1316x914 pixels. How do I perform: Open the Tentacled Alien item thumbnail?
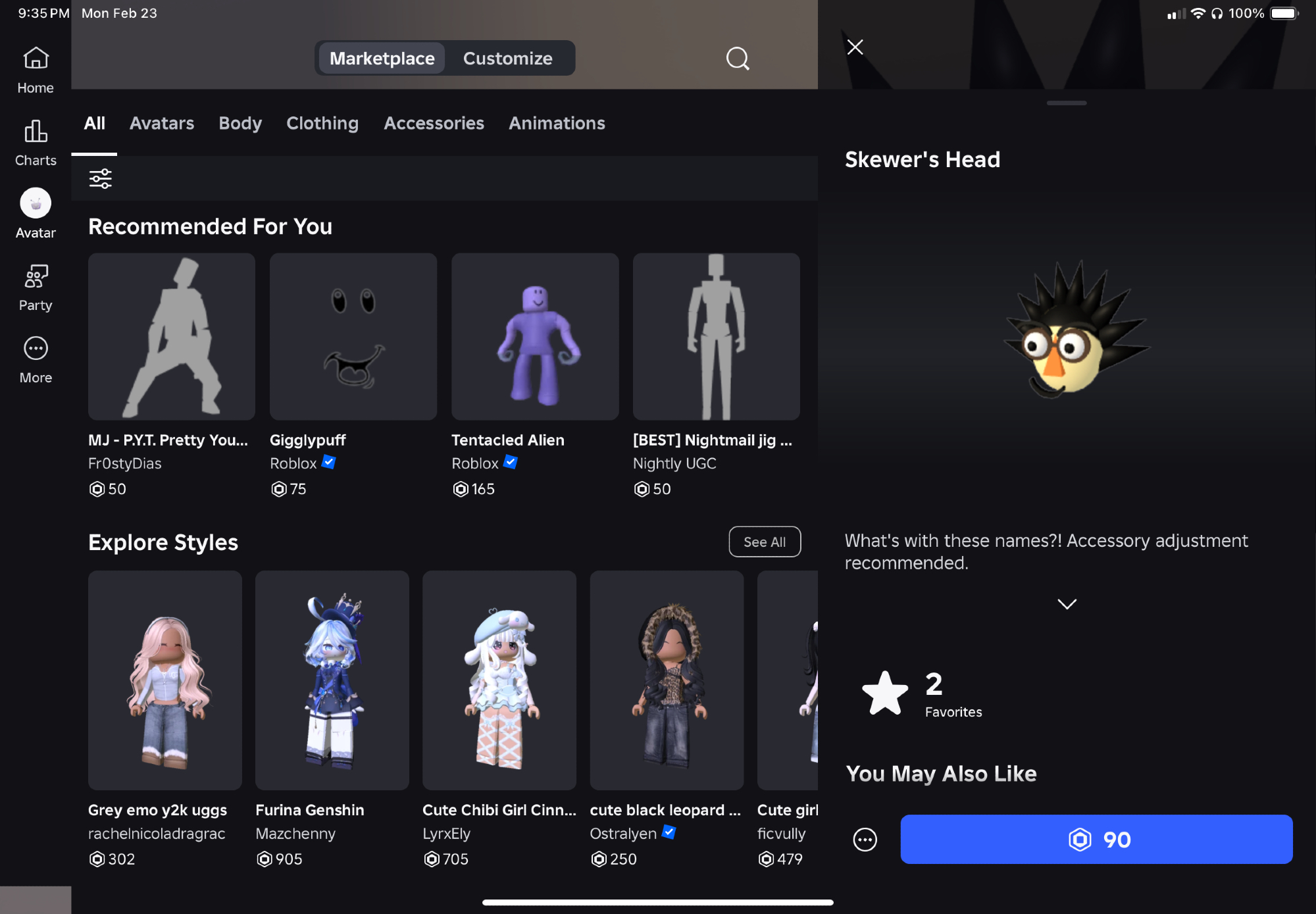(x=535, y=336)
